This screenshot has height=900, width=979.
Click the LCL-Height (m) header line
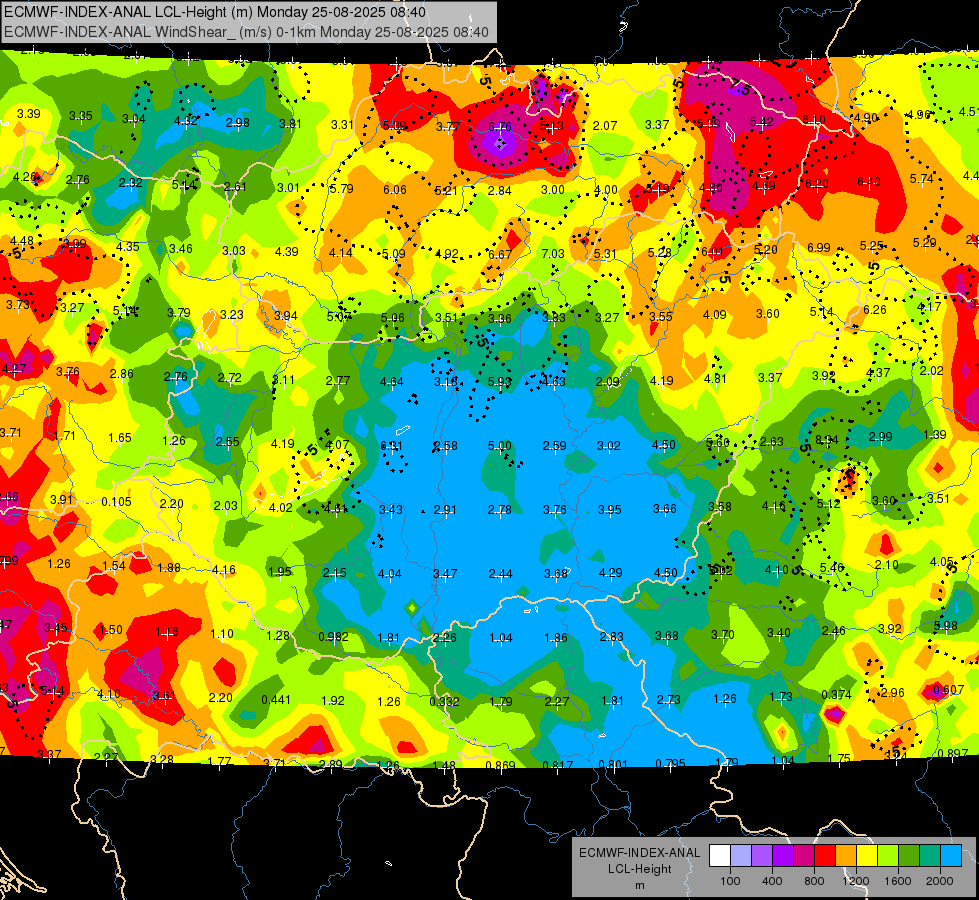pyautogui.click(x=215, y=12)
